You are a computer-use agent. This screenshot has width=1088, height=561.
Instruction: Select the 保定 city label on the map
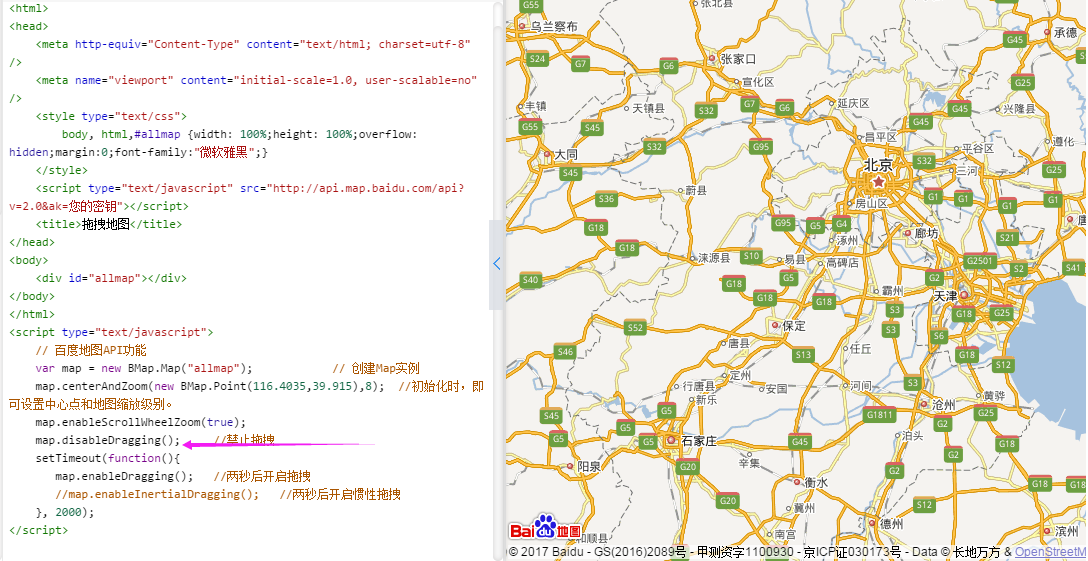[x=794, y=325]
